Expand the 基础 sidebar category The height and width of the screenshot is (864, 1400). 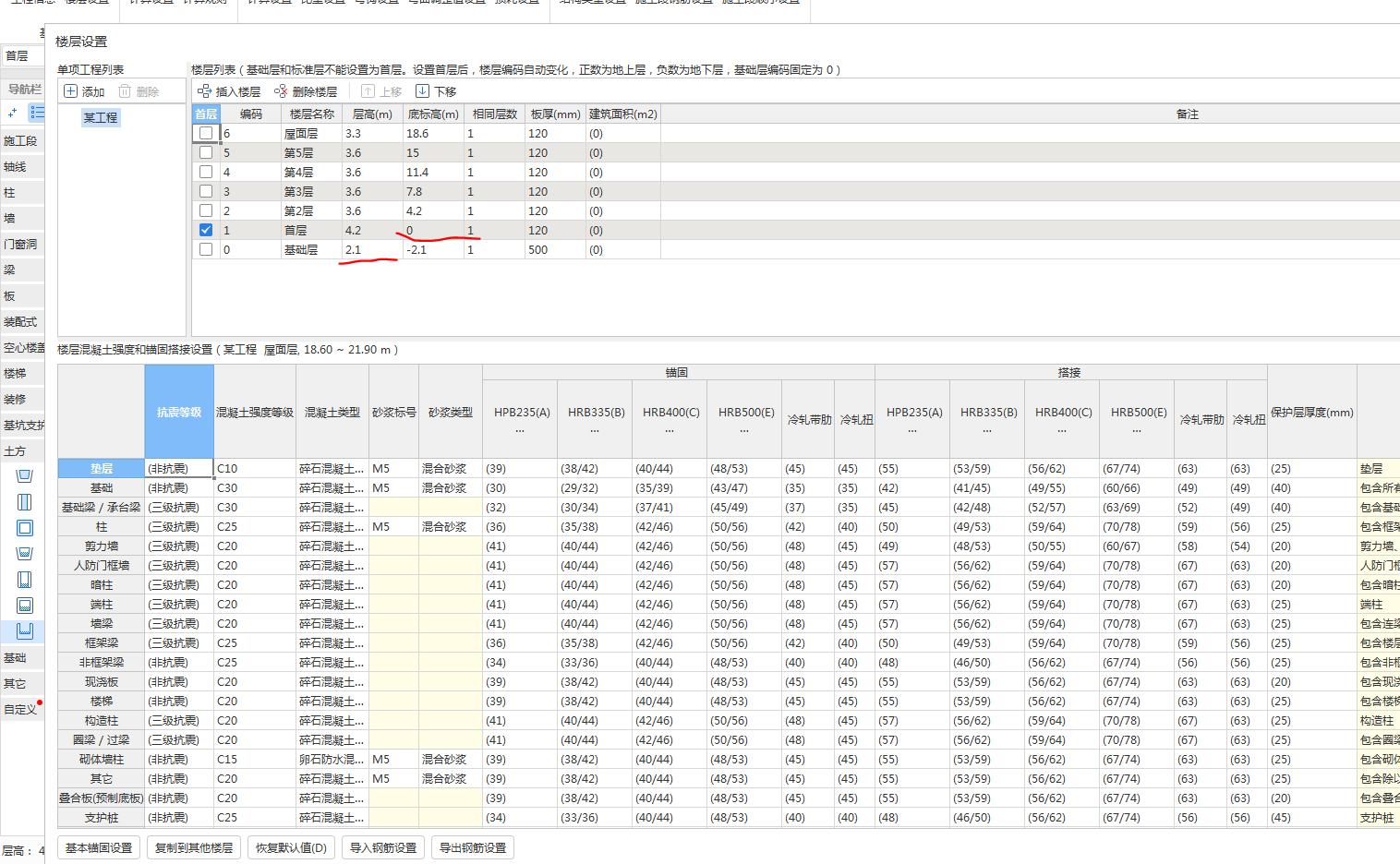[22, 658]
